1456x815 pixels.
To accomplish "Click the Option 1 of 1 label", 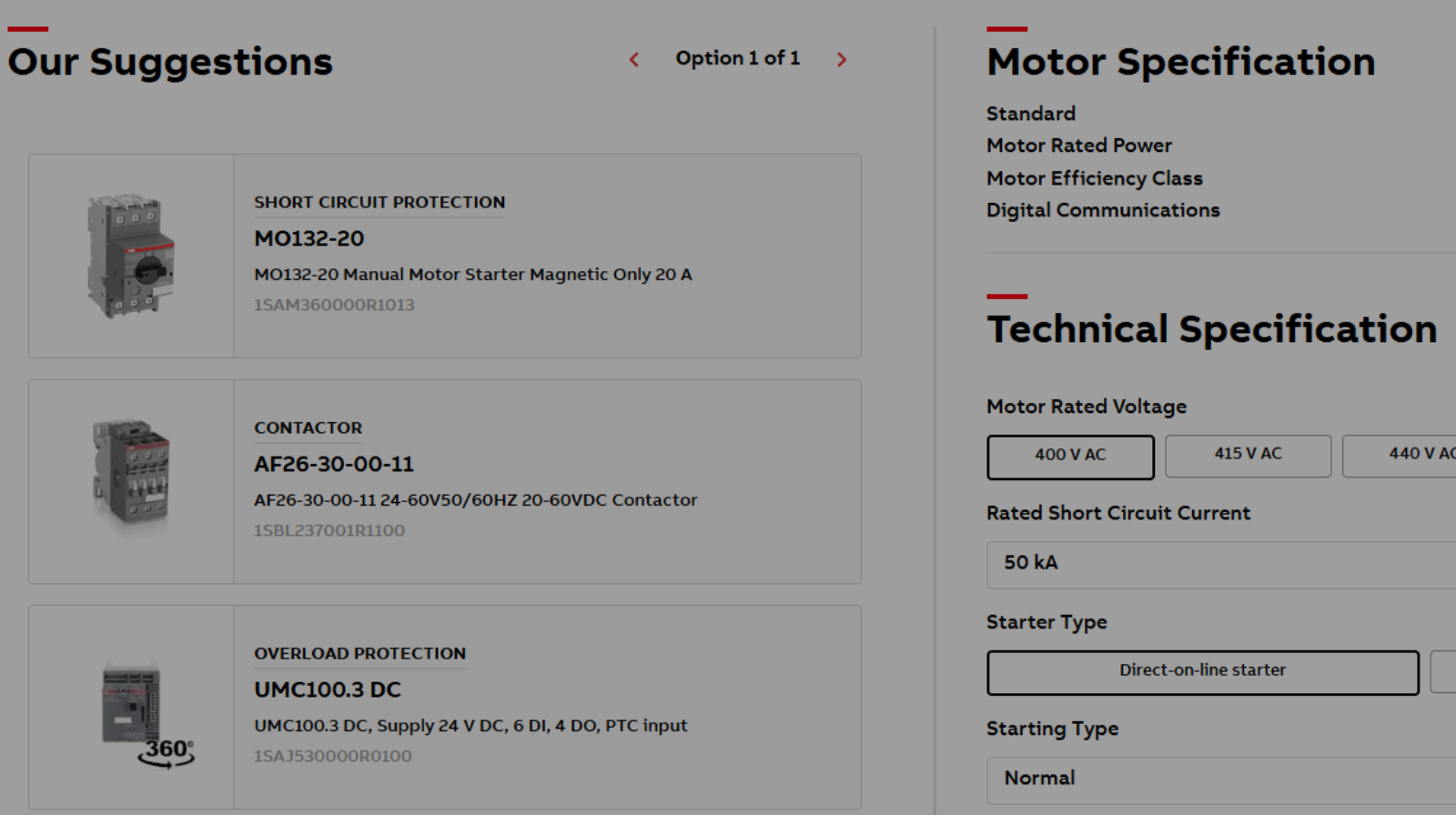I will point(737,59).
